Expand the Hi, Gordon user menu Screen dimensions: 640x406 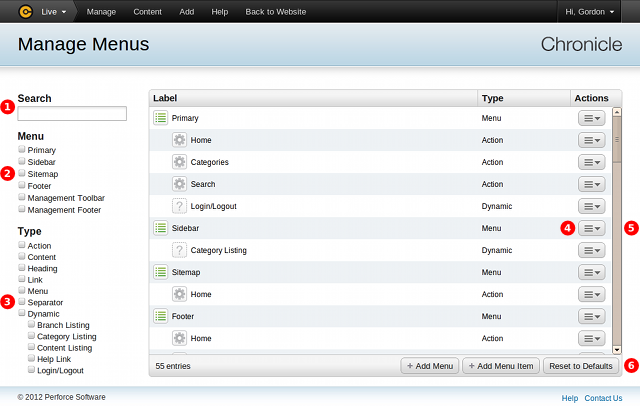[598, 12]
